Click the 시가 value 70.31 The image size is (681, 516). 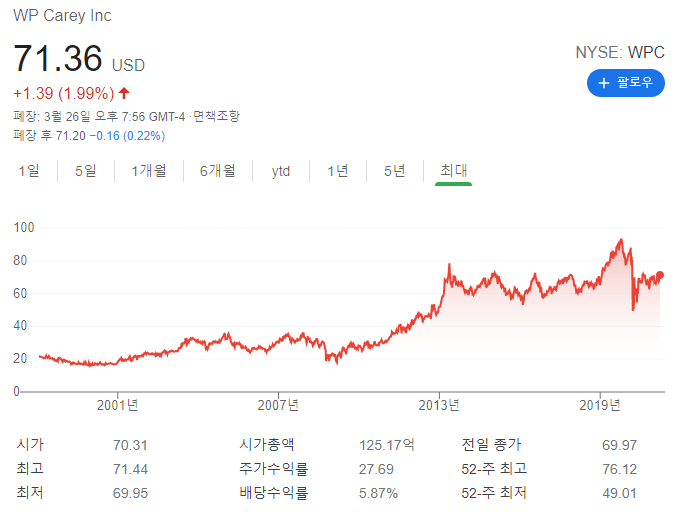tap(130, 445)
